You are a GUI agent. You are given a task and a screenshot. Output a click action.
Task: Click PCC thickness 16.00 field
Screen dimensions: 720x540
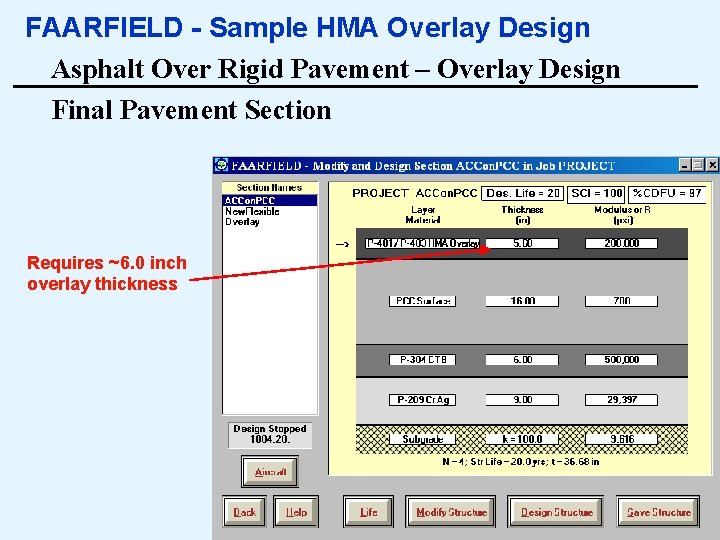click(522, 301)
